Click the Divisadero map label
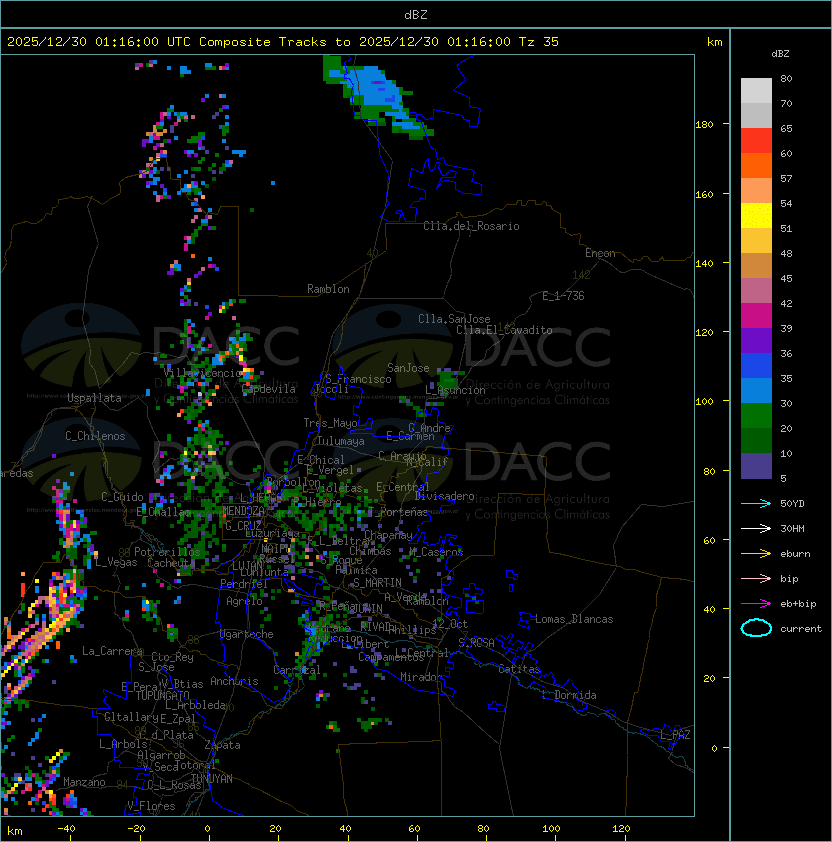The height and width of the screenshot is (842, 832). point(445,496)
